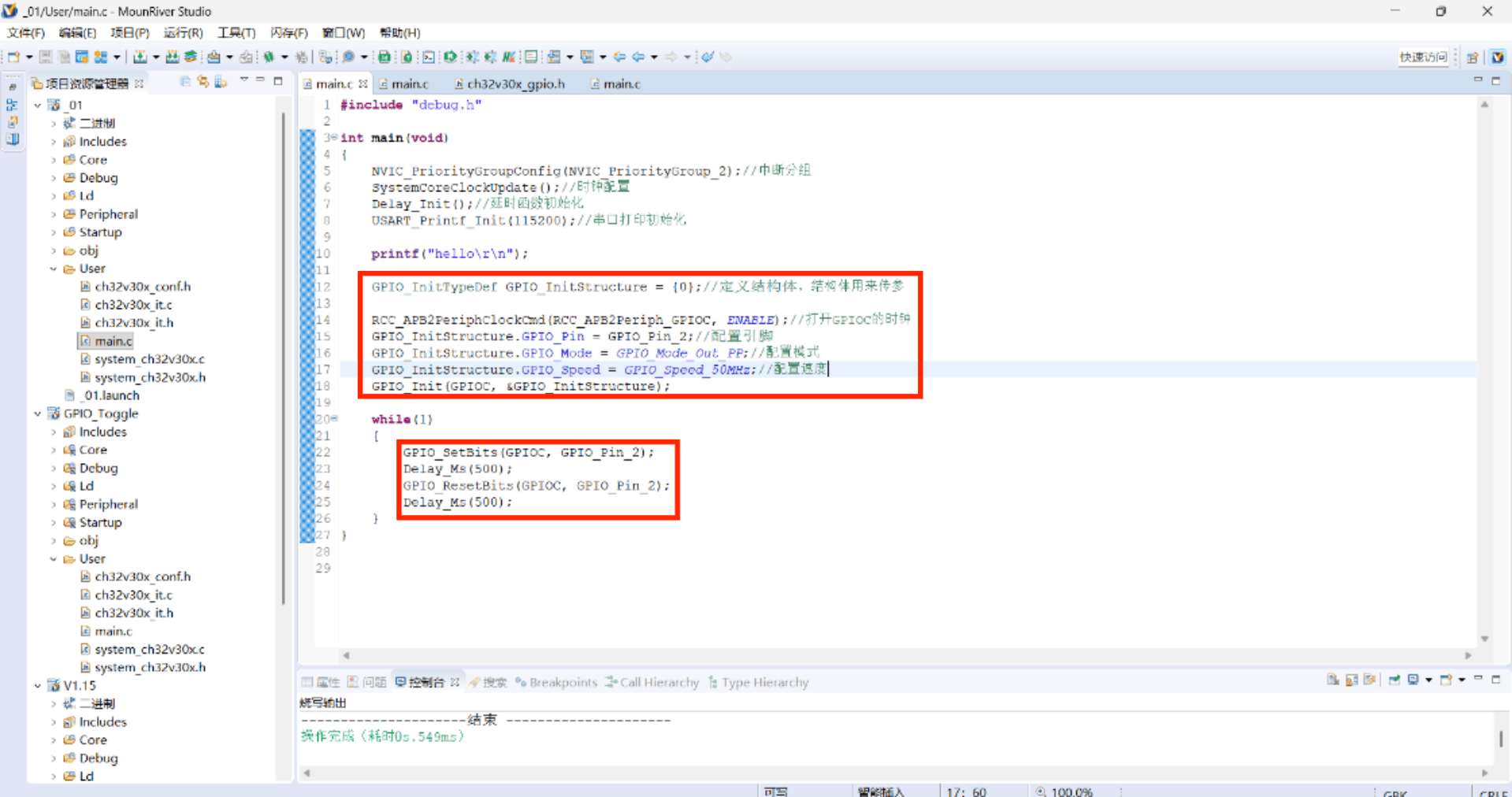Click the Save icon in the toolbar

46,57
